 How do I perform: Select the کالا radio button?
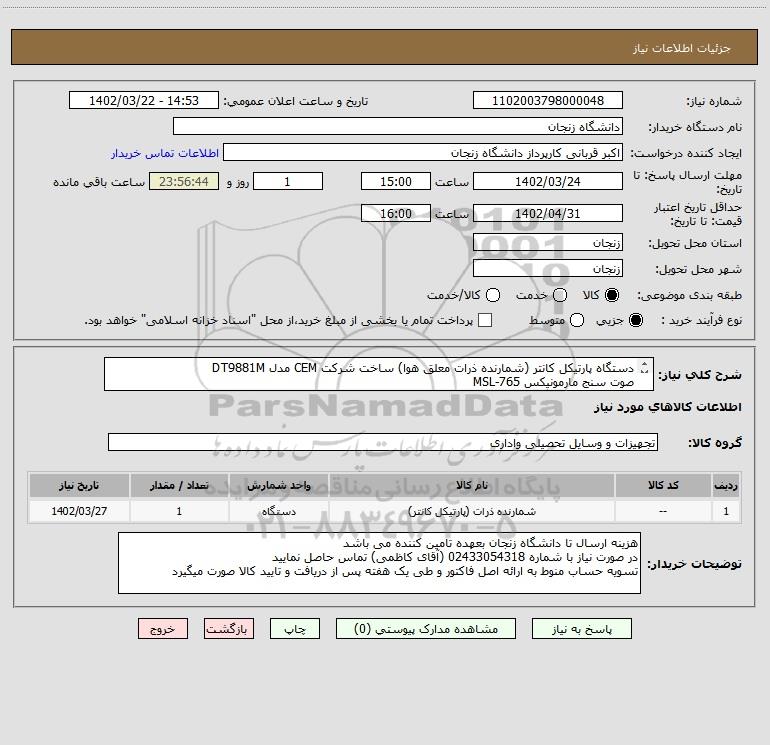pyautogui.click(x=612, y=295)
